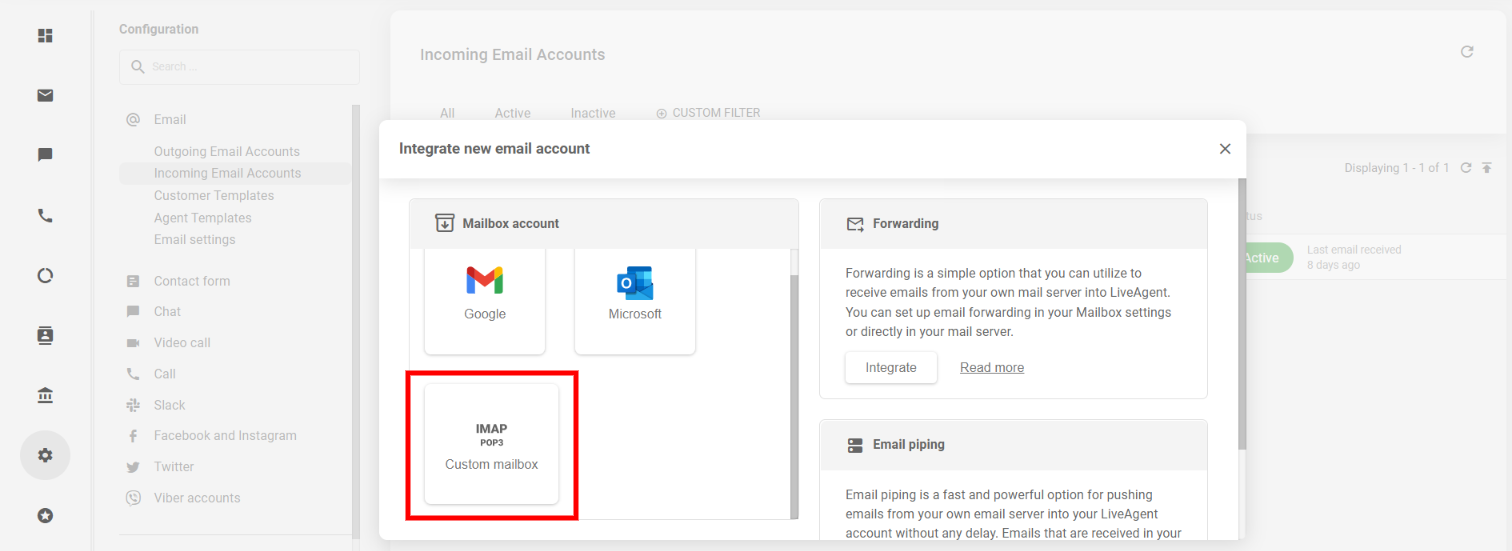Open Tickets envelope icon in sidebar
This screenshot has height=551, width=1512.
click(45, 96)
